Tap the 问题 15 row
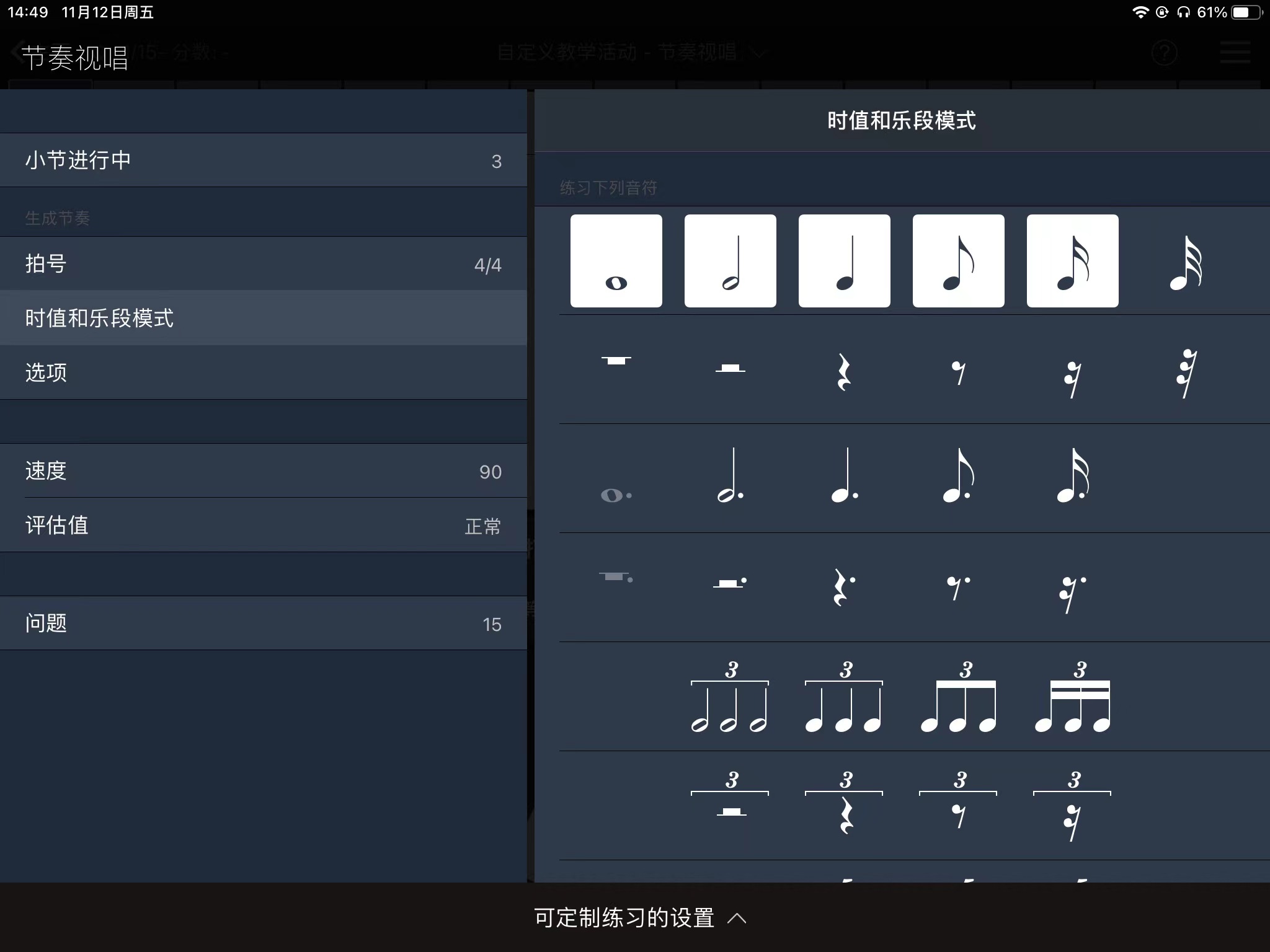1270x952 pixels. [263, 624]
